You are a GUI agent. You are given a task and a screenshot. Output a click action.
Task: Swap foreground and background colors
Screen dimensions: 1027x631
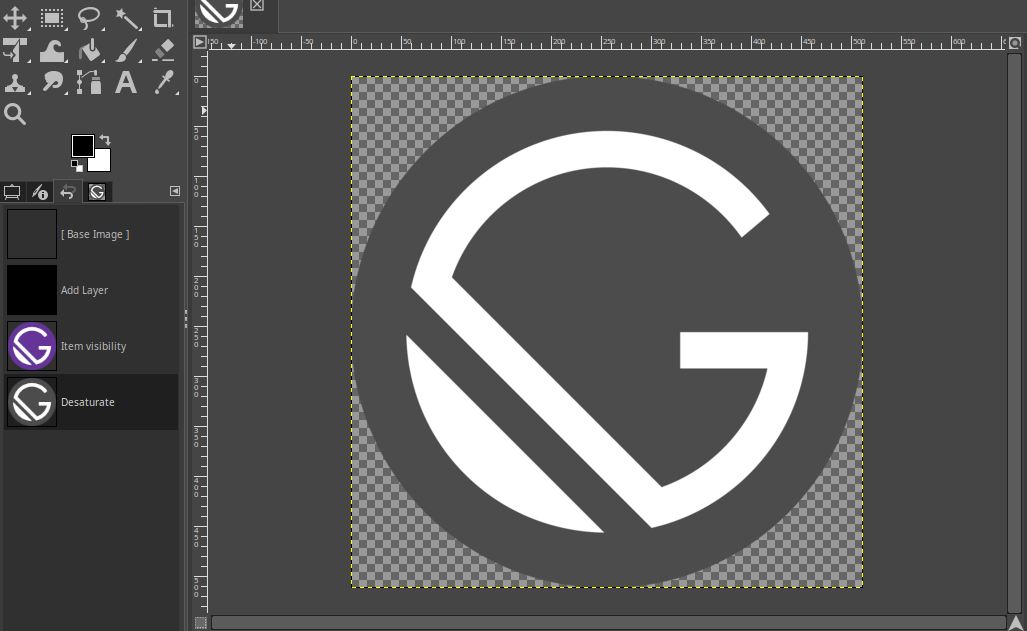[105, 140]
